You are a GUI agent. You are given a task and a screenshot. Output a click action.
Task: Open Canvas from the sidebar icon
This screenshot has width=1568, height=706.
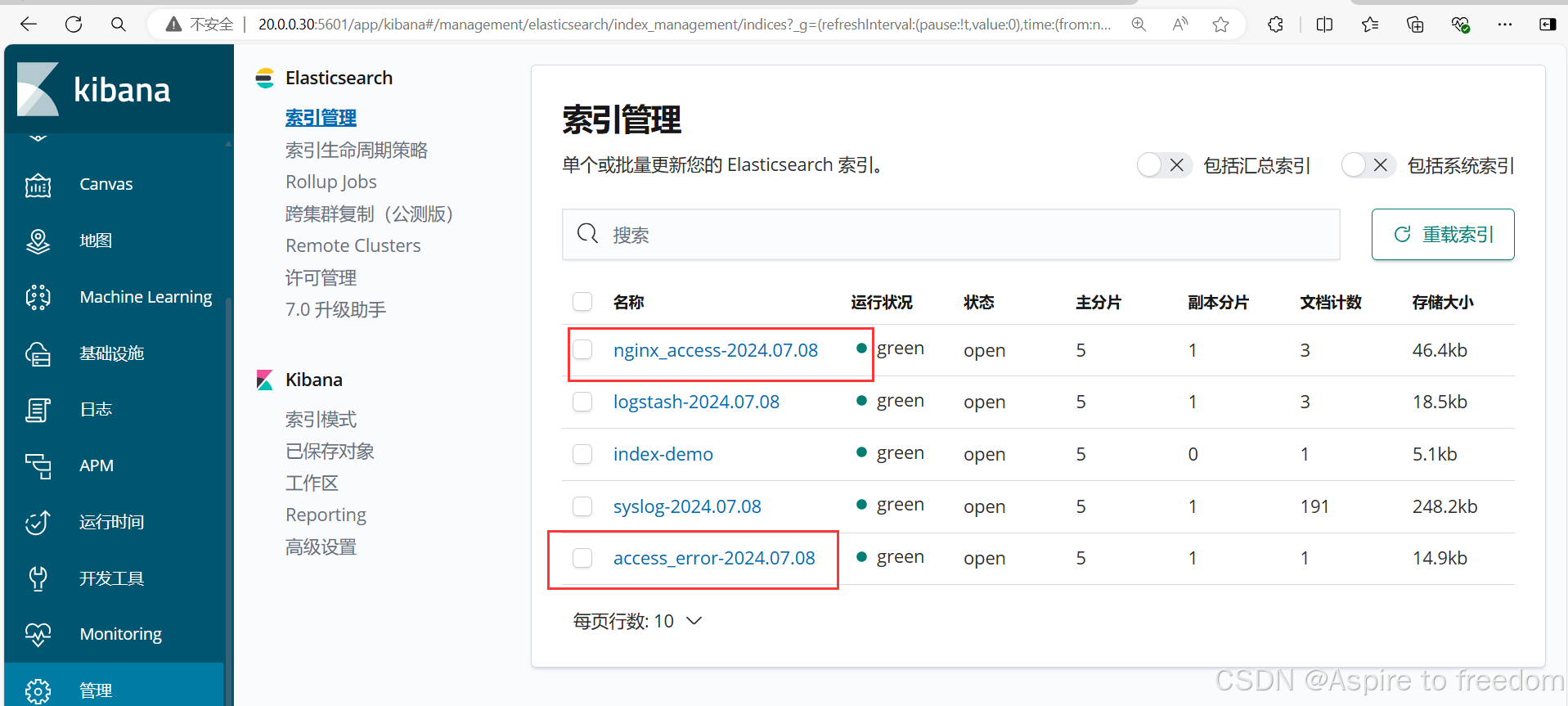click(38, 185)
